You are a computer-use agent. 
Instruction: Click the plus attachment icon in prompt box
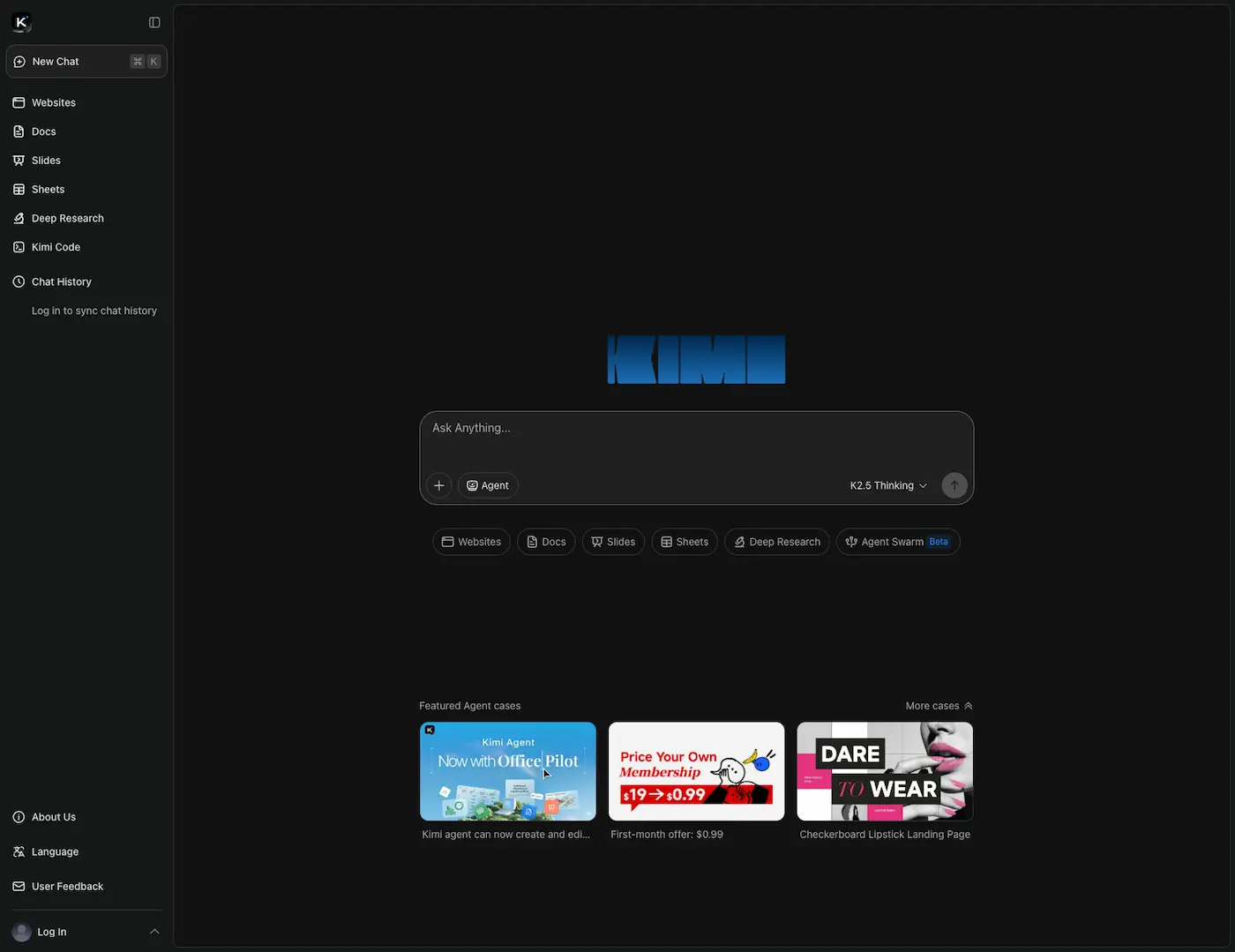[x=438, y=485]
